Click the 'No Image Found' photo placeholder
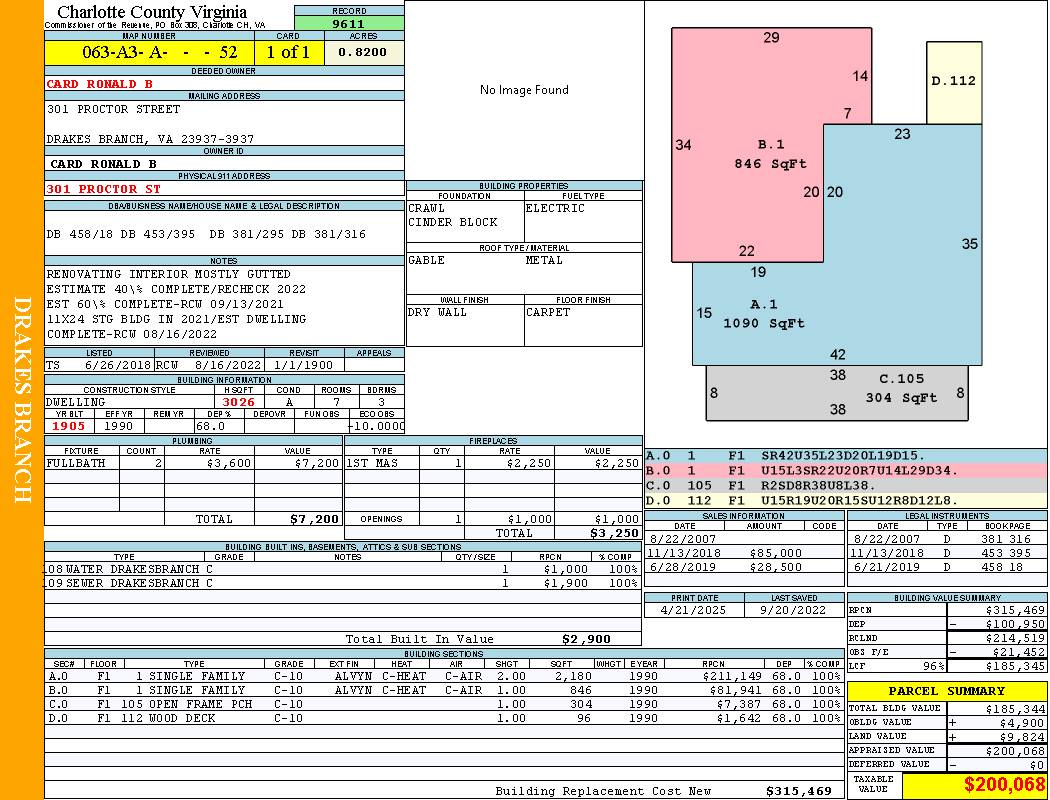 coord(524,90)
